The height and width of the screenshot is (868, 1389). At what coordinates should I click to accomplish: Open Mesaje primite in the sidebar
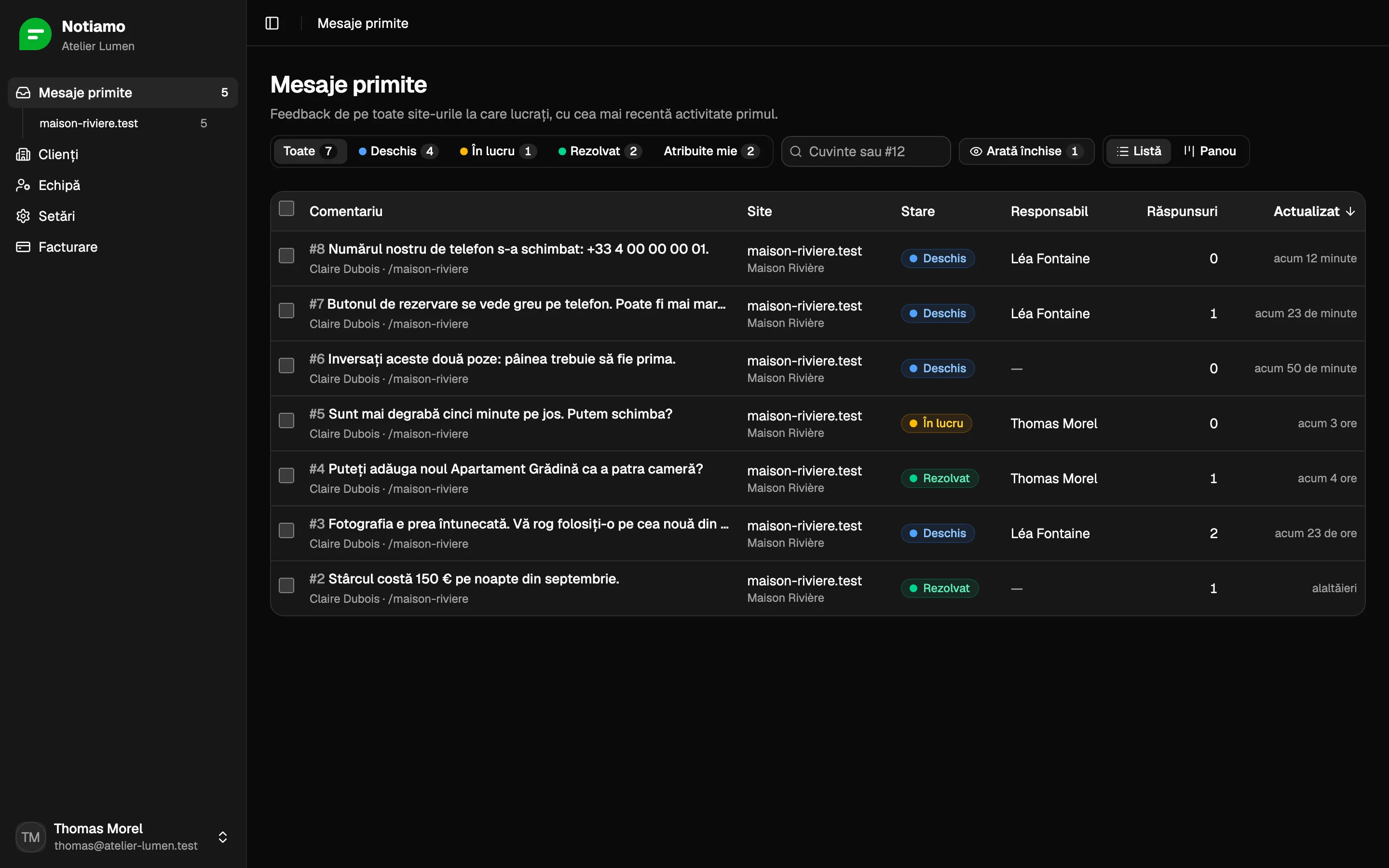click(123, 93)
